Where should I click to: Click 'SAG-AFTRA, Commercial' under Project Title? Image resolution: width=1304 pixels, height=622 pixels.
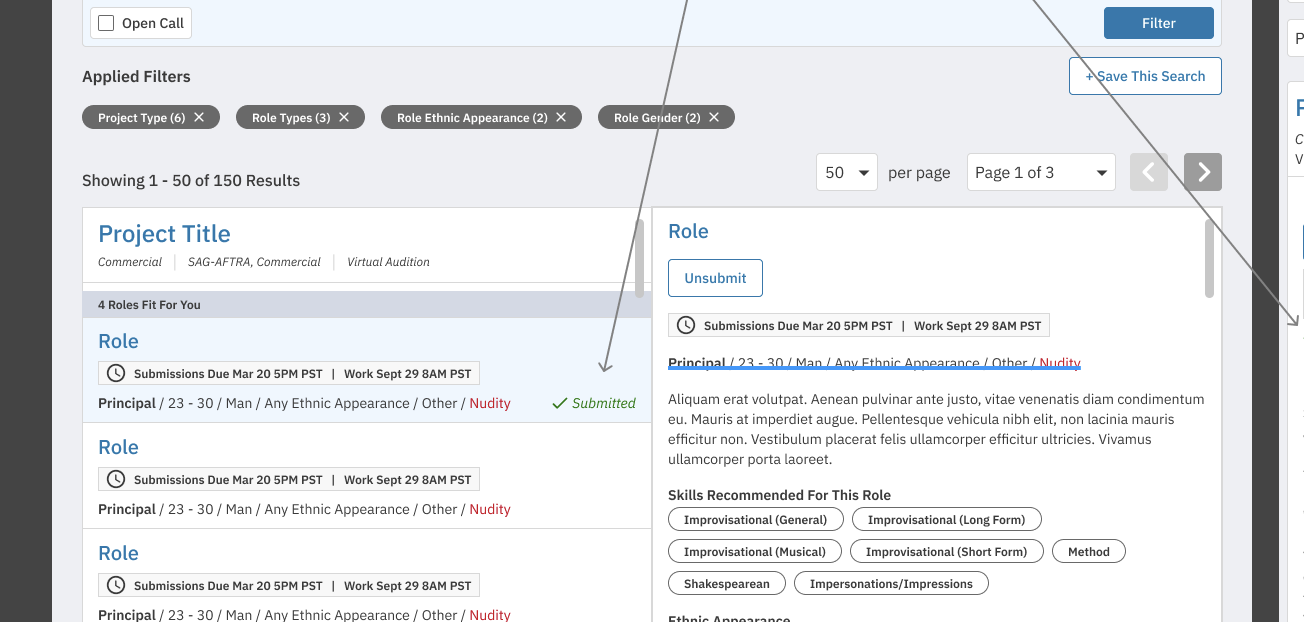254,262
